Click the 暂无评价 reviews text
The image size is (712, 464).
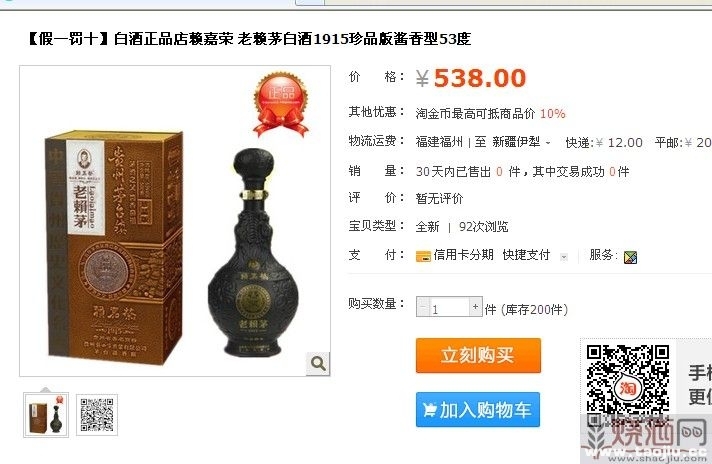coord(439,198)
